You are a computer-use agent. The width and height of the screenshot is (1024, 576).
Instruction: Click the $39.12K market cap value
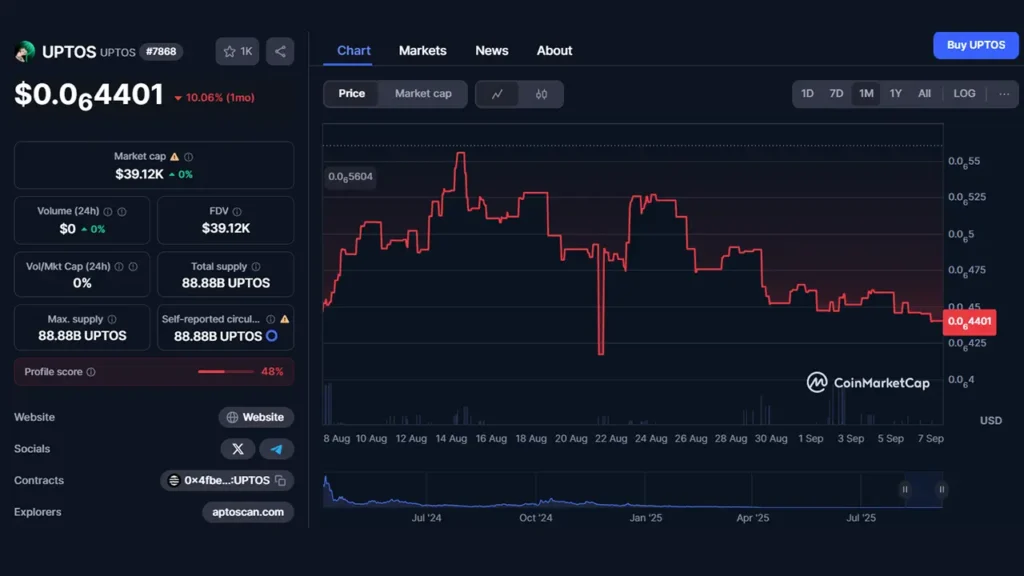coord(139,174)
